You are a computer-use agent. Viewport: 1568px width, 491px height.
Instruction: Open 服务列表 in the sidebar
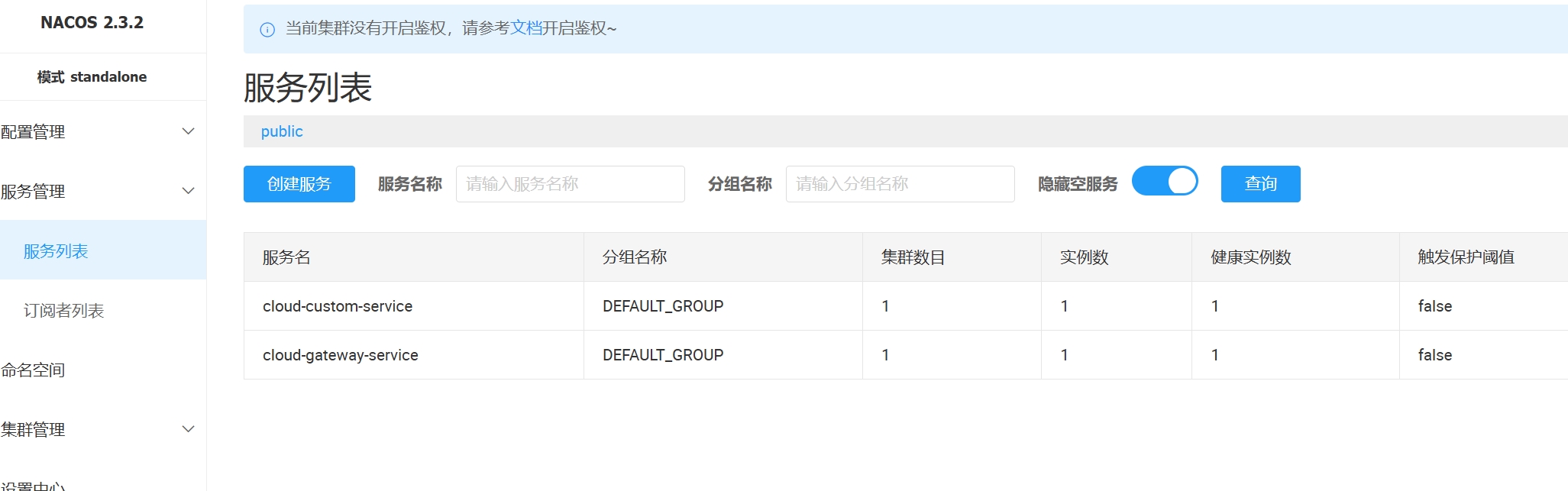[x=56, y=251]
